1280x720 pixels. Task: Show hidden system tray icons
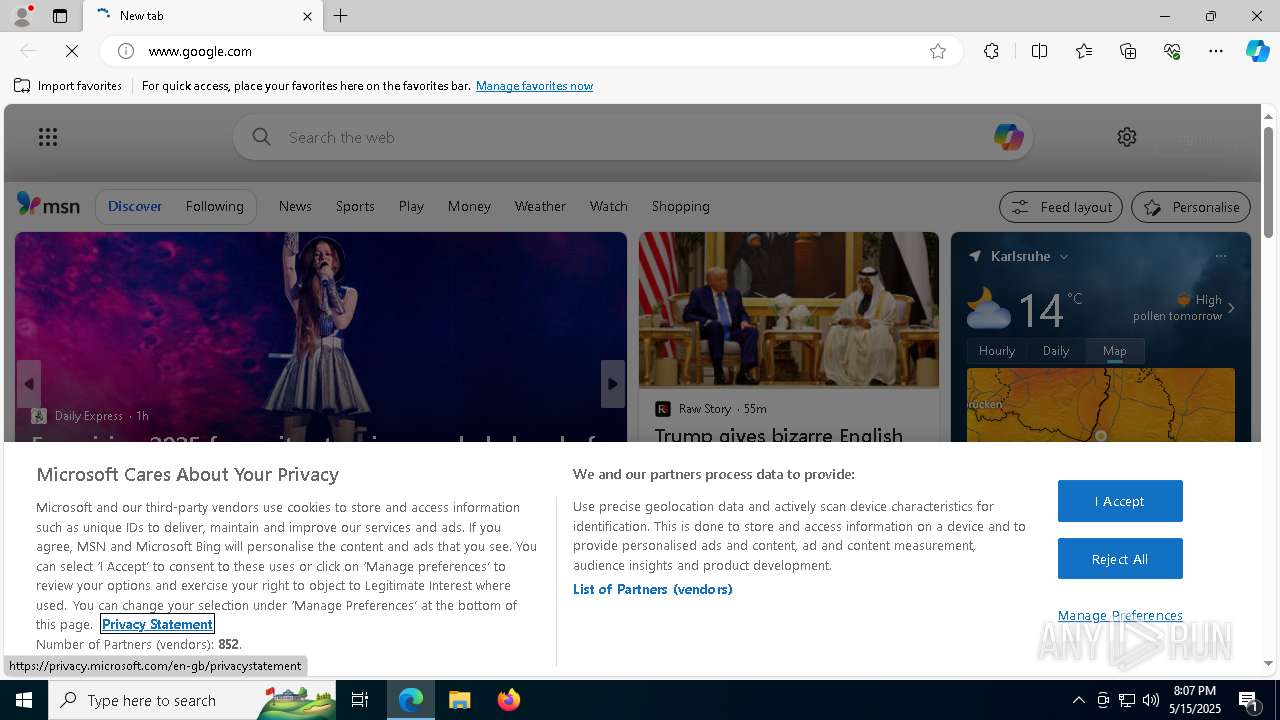pyautogui.click(x=1079, y=700)
